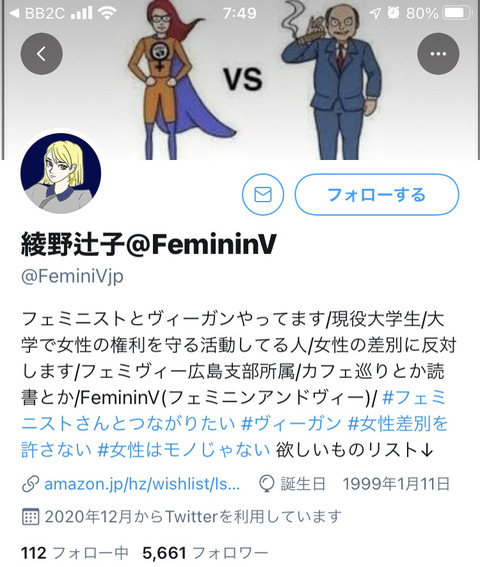Open hashtag #女性はモノじゃない

coord(184,450)
